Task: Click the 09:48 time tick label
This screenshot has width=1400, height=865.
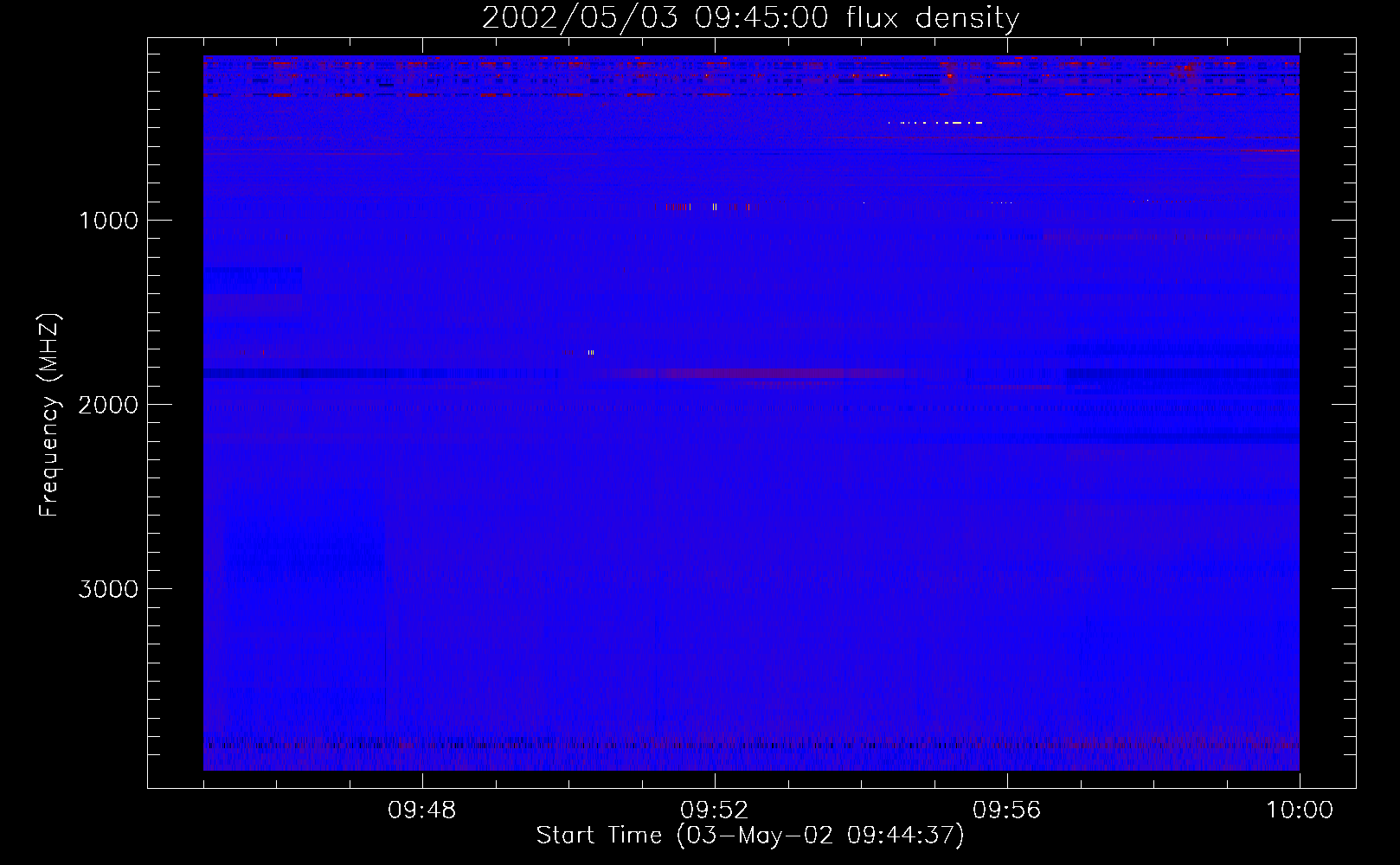Action: tap(422, 811)
